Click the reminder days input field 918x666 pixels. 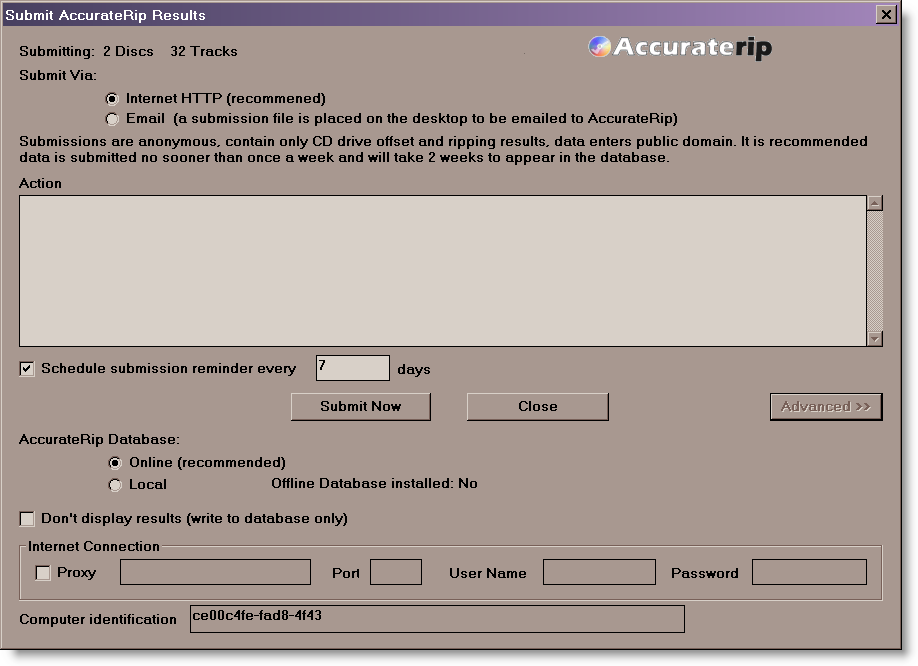352,368
